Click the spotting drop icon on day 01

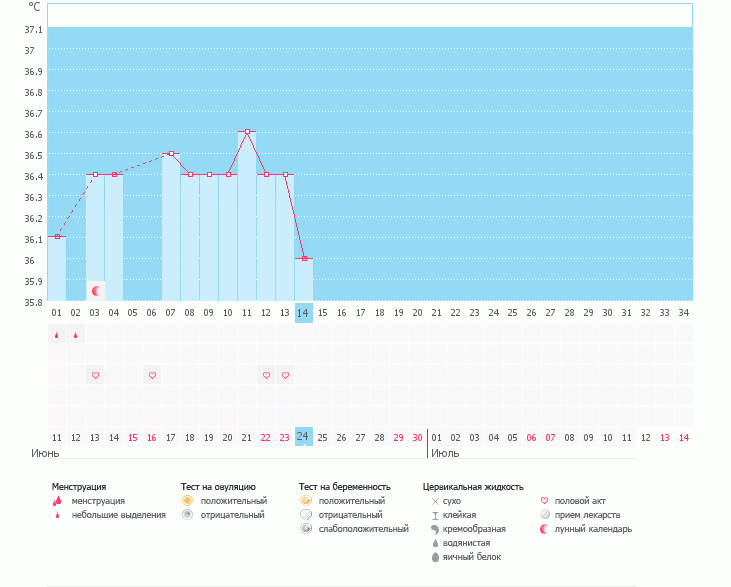tap(57, 336)
